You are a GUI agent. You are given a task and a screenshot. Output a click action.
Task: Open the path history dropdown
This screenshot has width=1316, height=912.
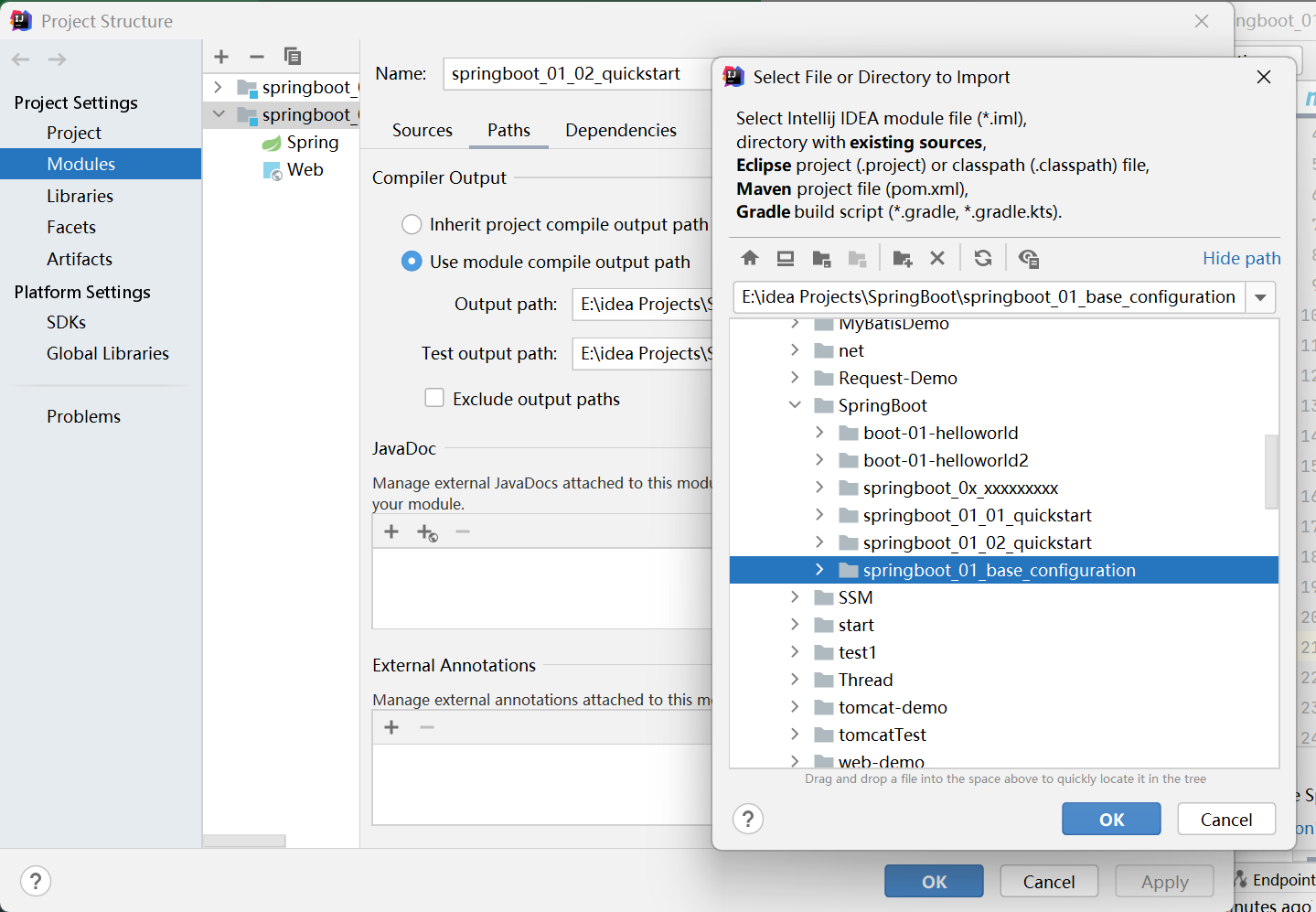pyautogui.click(x=1260, y=297)
